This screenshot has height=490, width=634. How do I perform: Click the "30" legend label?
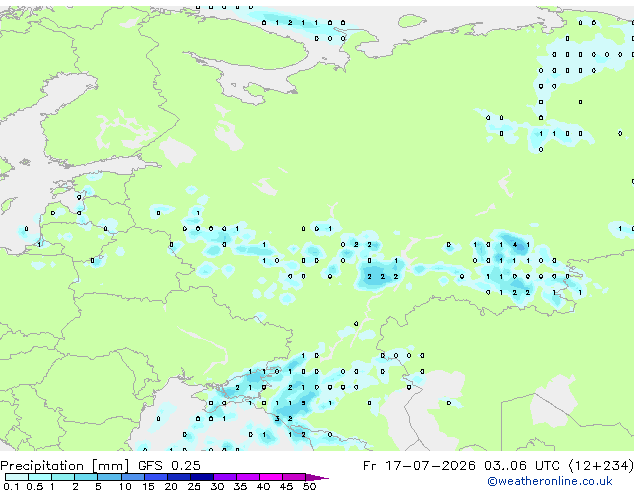click(x=217, y=486)
